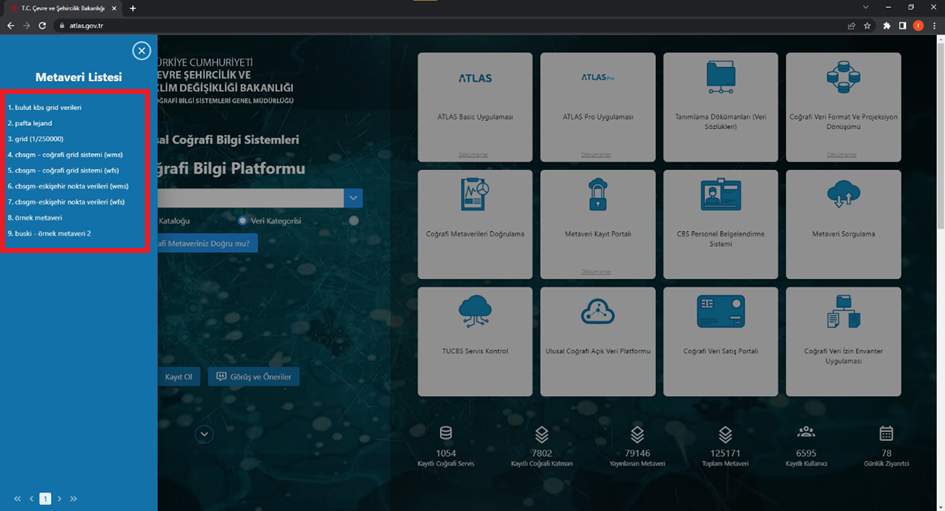Expand the search box dropdown arrow
The image size is (945, 511).
353,198
